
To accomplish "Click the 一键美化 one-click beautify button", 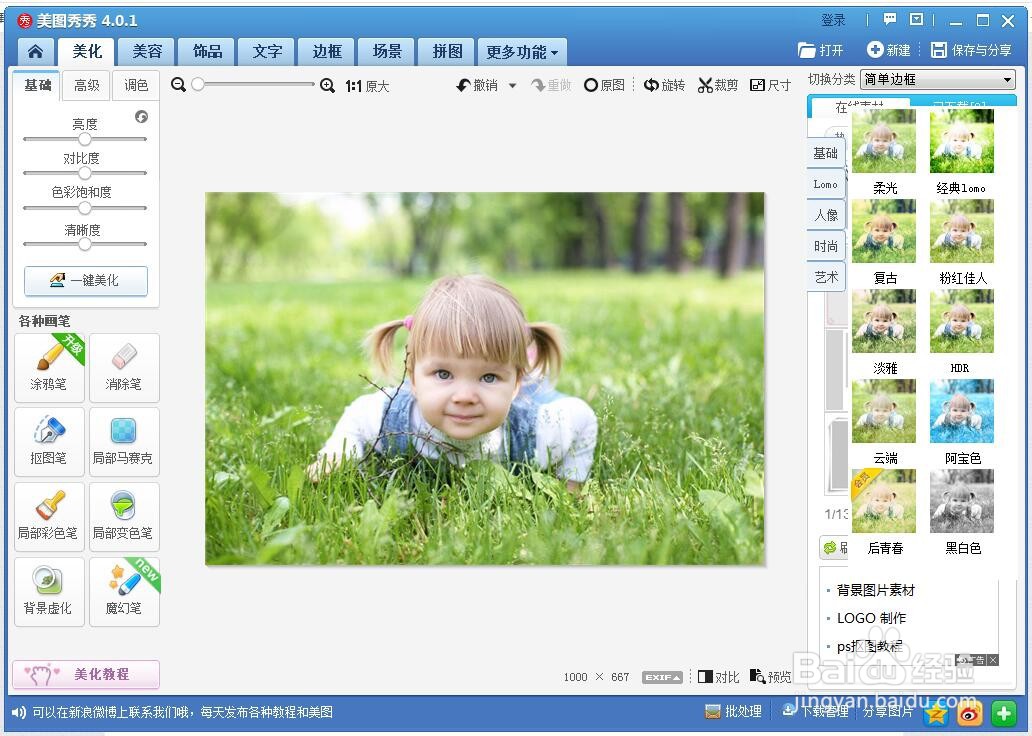I will 85,281.
